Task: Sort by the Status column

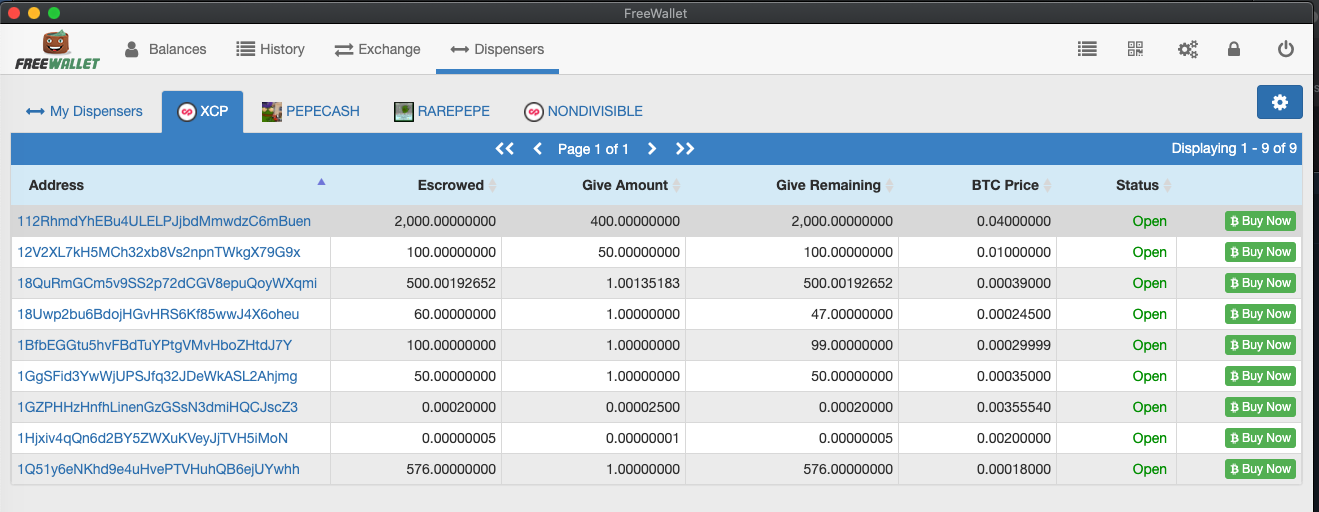Action: (x=1116, y=185)
